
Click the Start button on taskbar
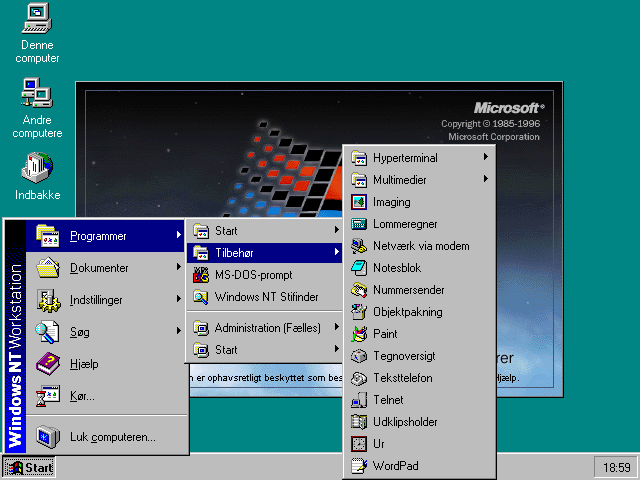(x=29, y=467)
